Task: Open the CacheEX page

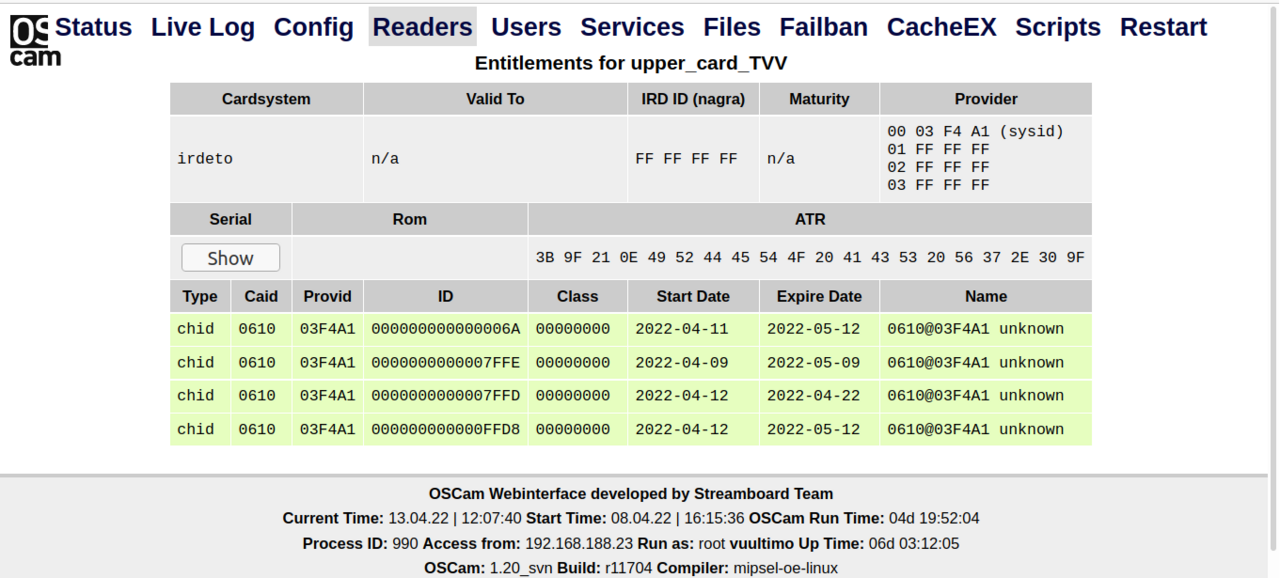Action: pos(941,27)
